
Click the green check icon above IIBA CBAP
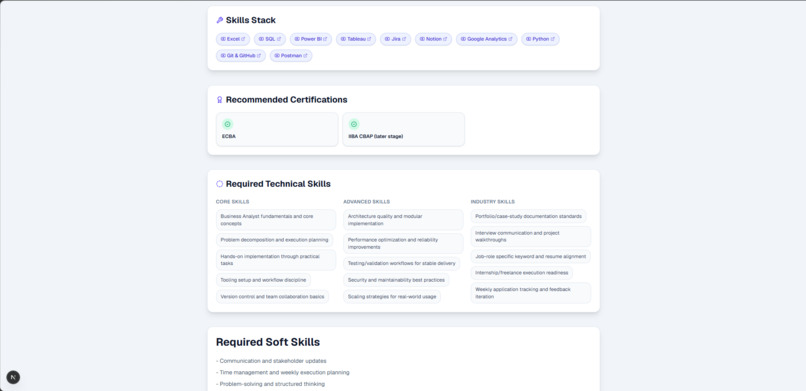[354, 124]
